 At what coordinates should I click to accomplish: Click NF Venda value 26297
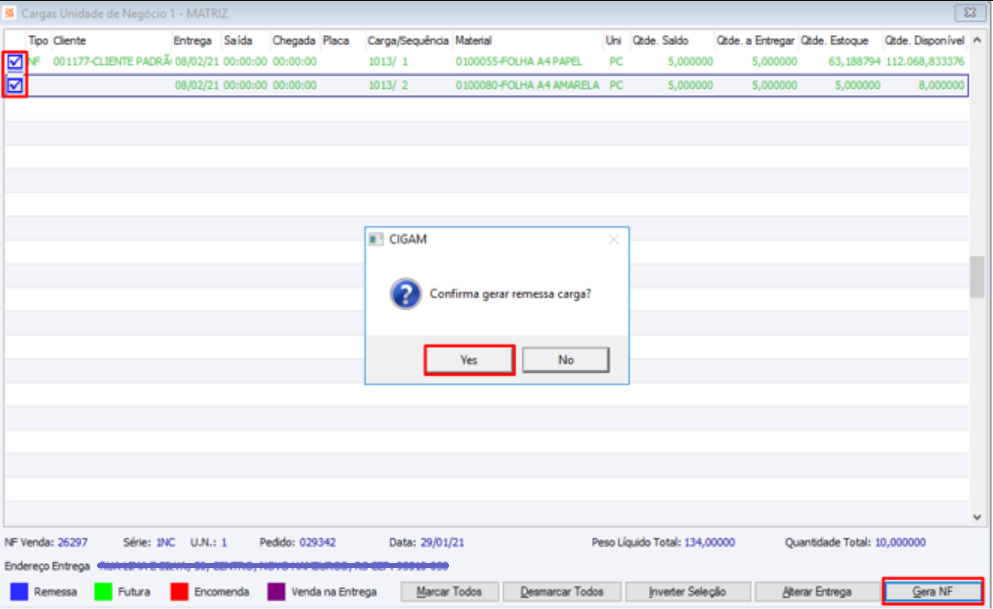73,543
